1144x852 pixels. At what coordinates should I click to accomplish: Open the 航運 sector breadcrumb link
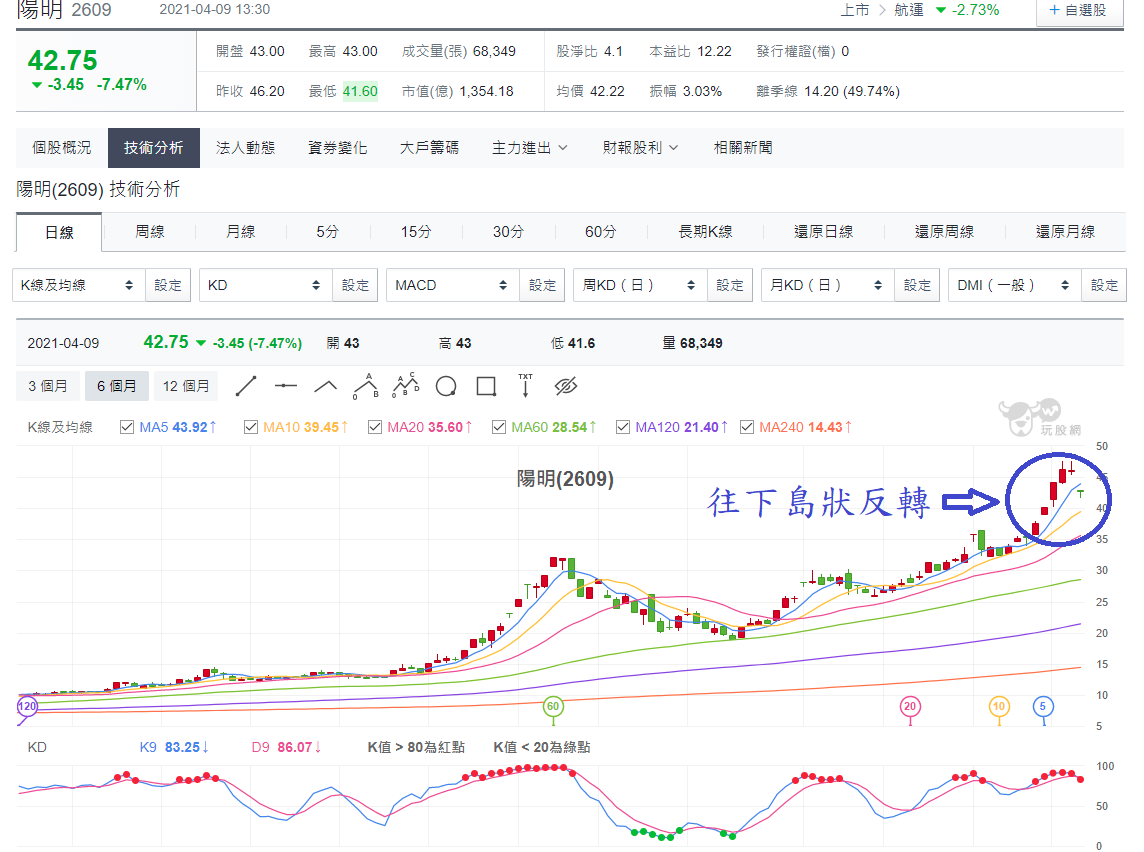(x=909, y=10)
